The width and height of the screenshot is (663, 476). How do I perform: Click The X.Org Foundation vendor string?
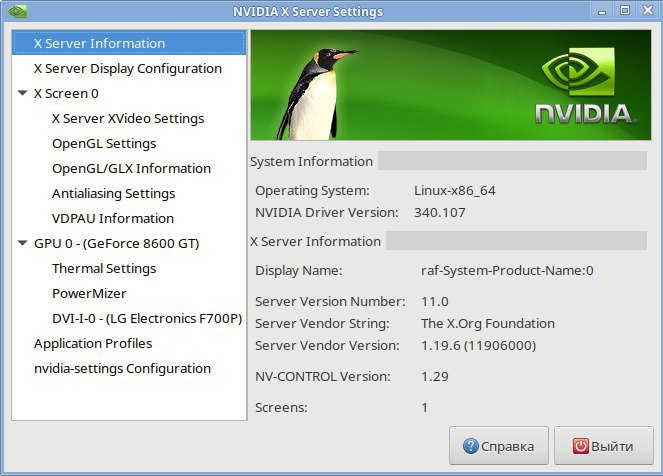(x=488, y=323)
